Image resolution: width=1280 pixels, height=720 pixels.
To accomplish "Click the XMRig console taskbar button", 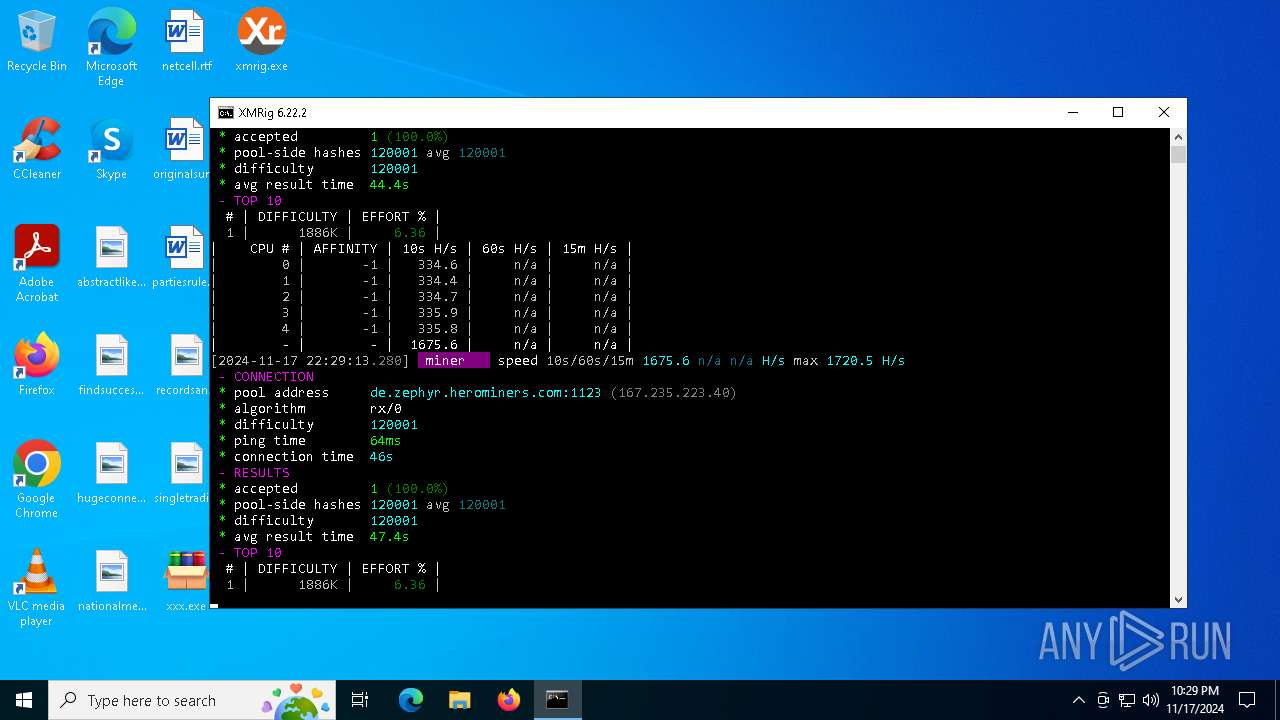I will click(557, 700).
